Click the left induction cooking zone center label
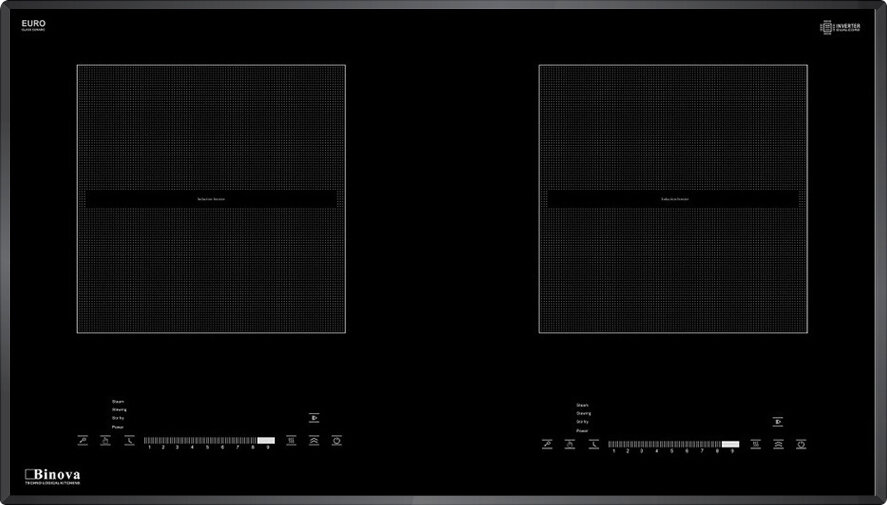Screen dimensions: 887x505 (211, 199)
